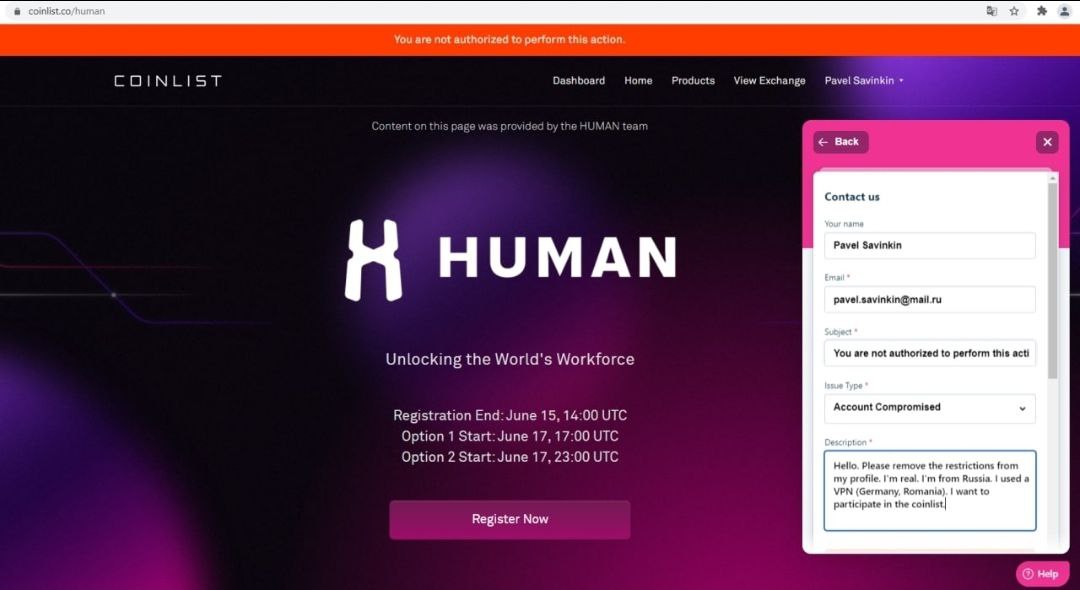1080x590 pixels.
Task: Click the 'Option 1 Start: June 17' line
Action: tap(510, 436)
